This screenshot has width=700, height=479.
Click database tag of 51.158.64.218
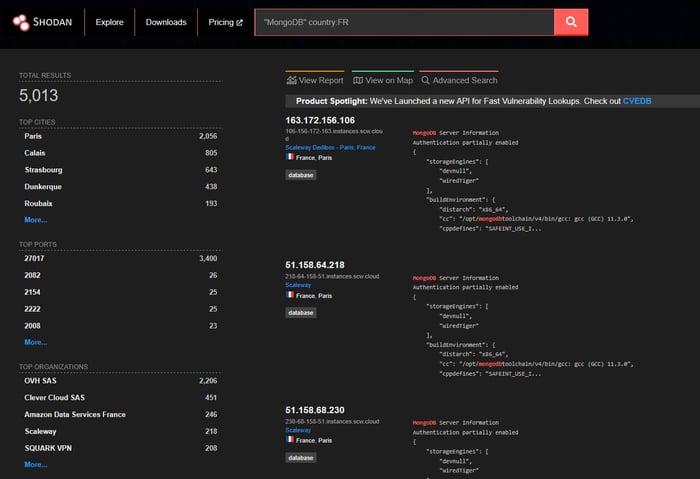click(300, 313)
